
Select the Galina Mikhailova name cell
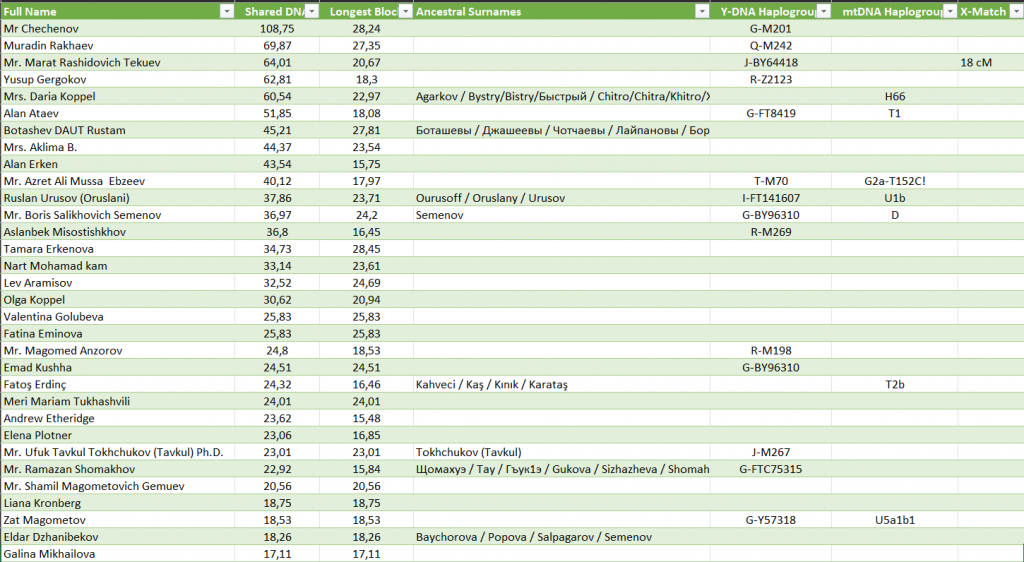(x=50, y=554)
